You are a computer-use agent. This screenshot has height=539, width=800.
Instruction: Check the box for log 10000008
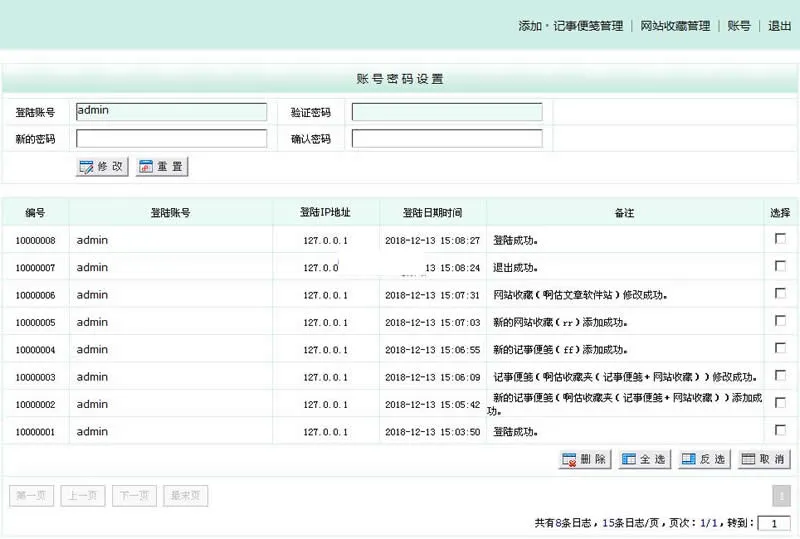pyautogui.click(x=780, y=239)
